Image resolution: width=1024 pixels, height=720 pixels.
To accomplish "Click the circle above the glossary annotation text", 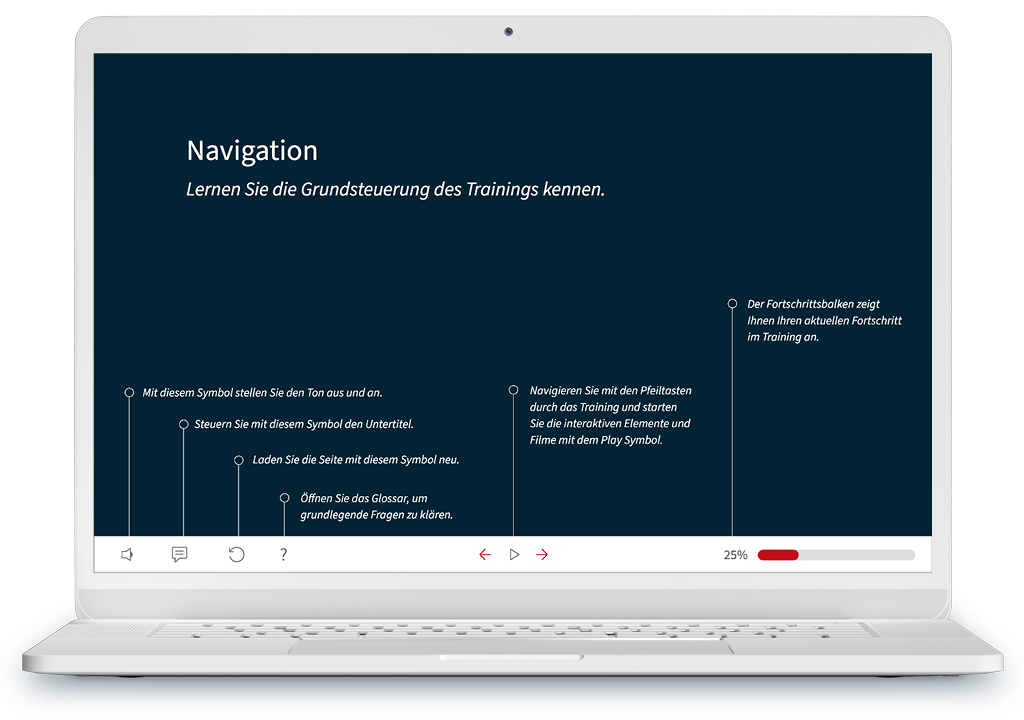I will pyautogui.click(x=285, y=495).
